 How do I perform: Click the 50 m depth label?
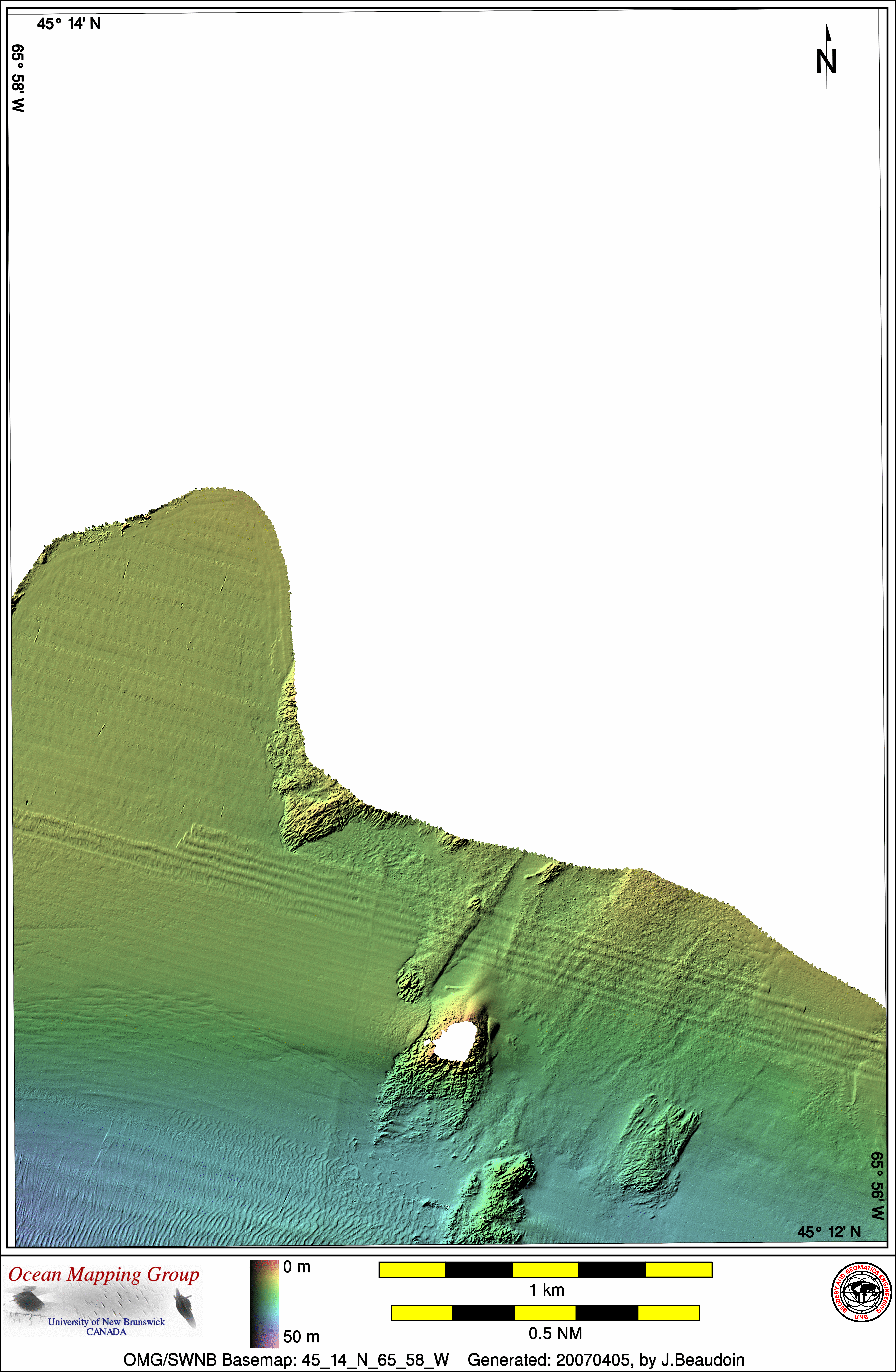coord(301,1336)
